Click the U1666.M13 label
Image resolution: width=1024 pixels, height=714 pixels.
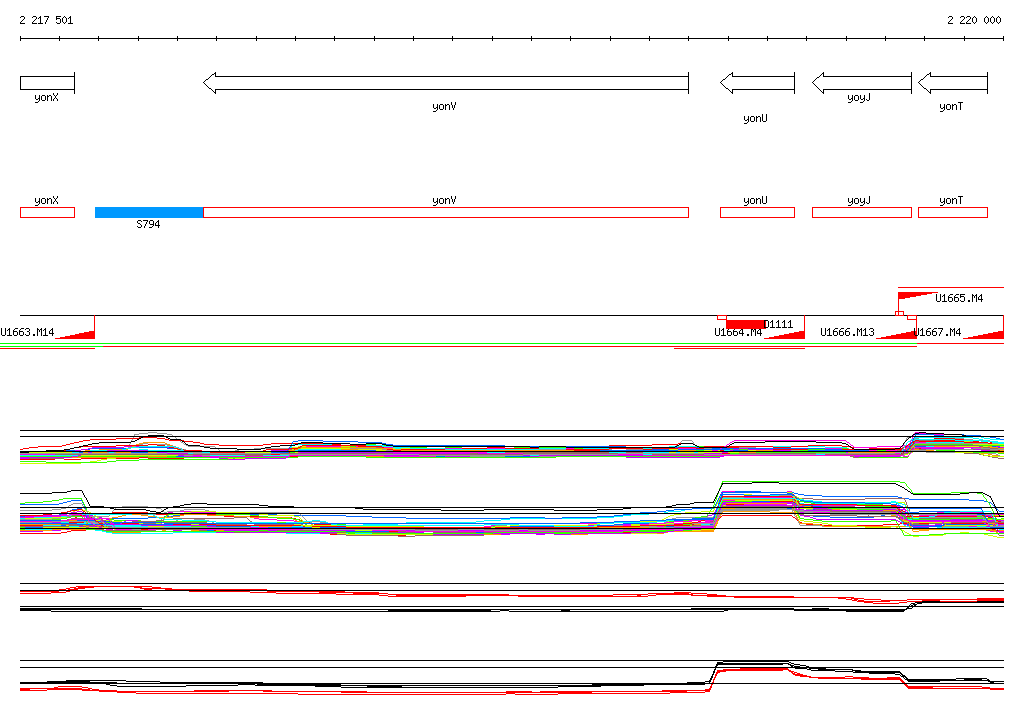[847, 333]
